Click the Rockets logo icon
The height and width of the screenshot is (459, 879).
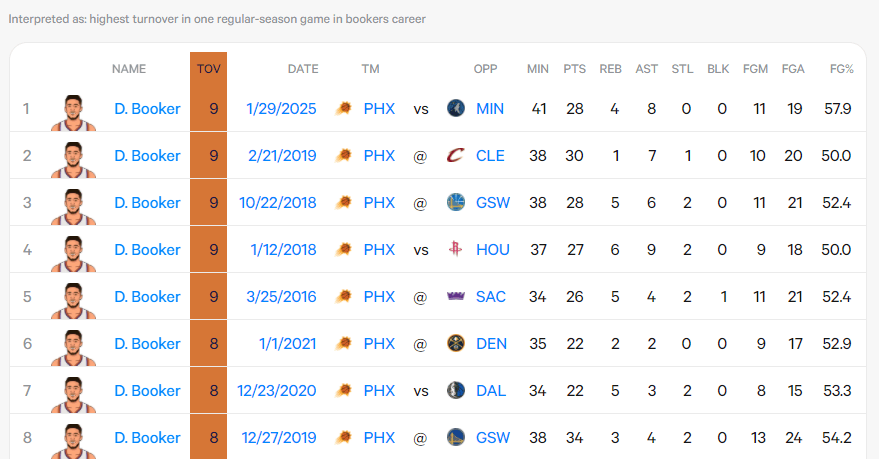click(x=456, y=249)
